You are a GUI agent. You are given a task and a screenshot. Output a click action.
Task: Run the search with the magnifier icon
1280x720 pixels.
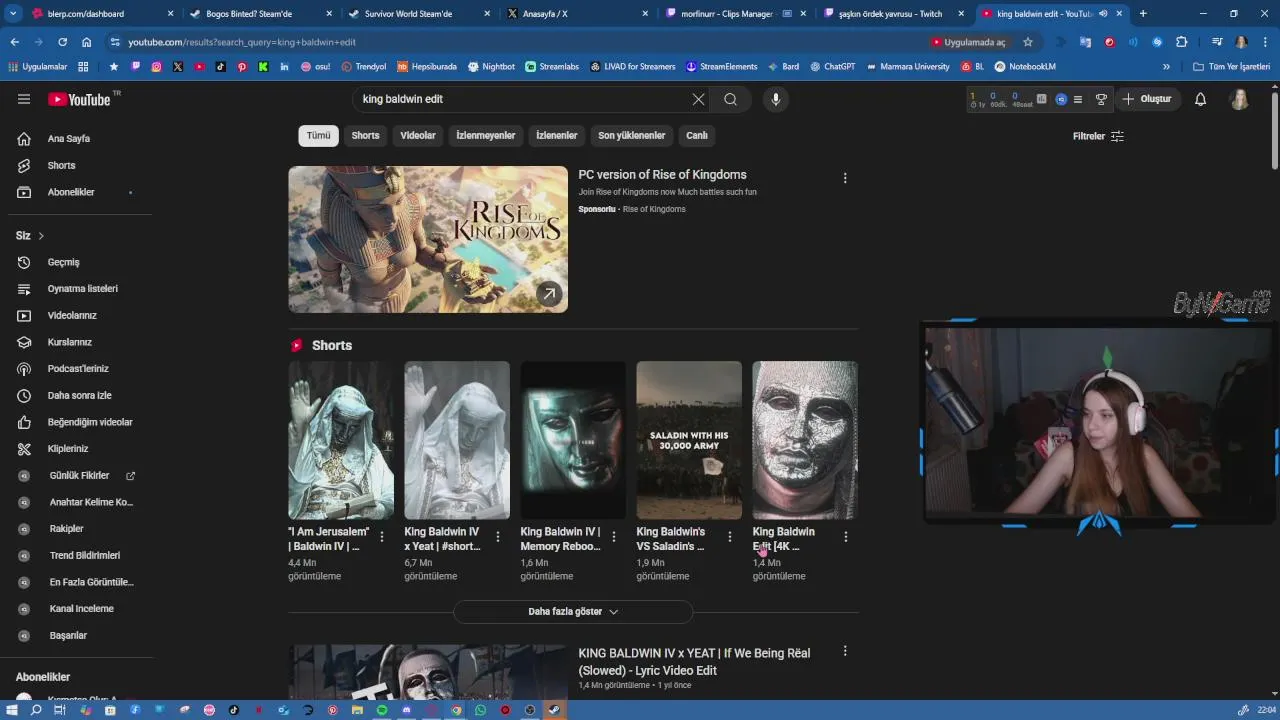pos(731,99)
